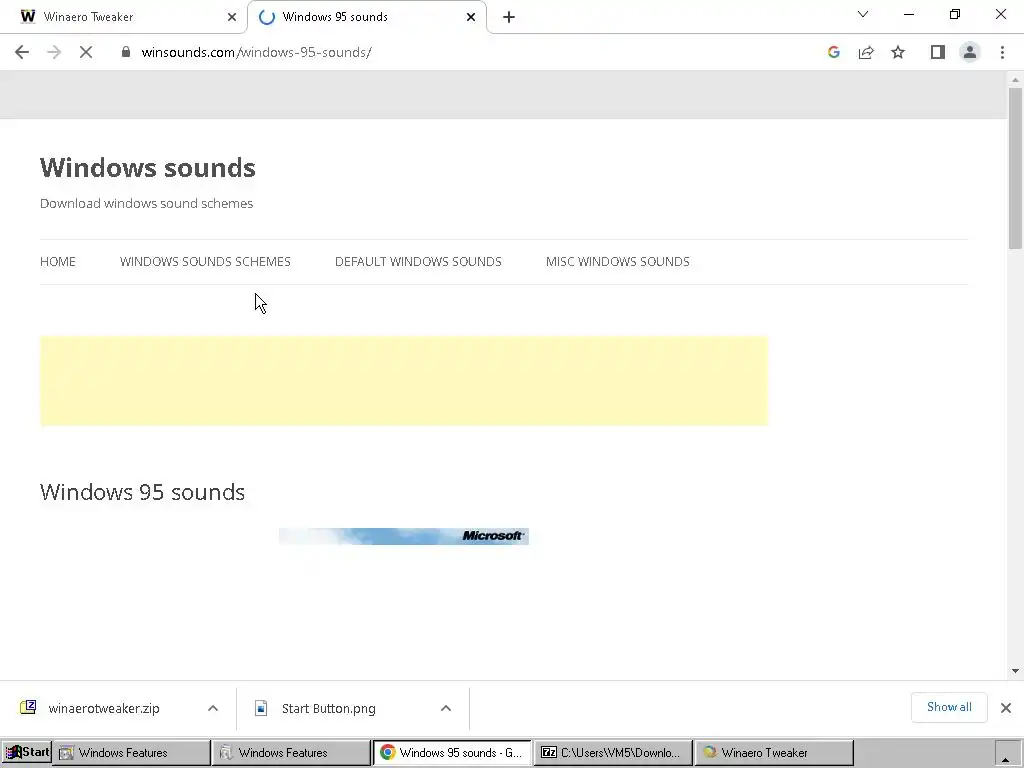Switch to Winaero Tweaker taskbar button

[x=773, y=753]
